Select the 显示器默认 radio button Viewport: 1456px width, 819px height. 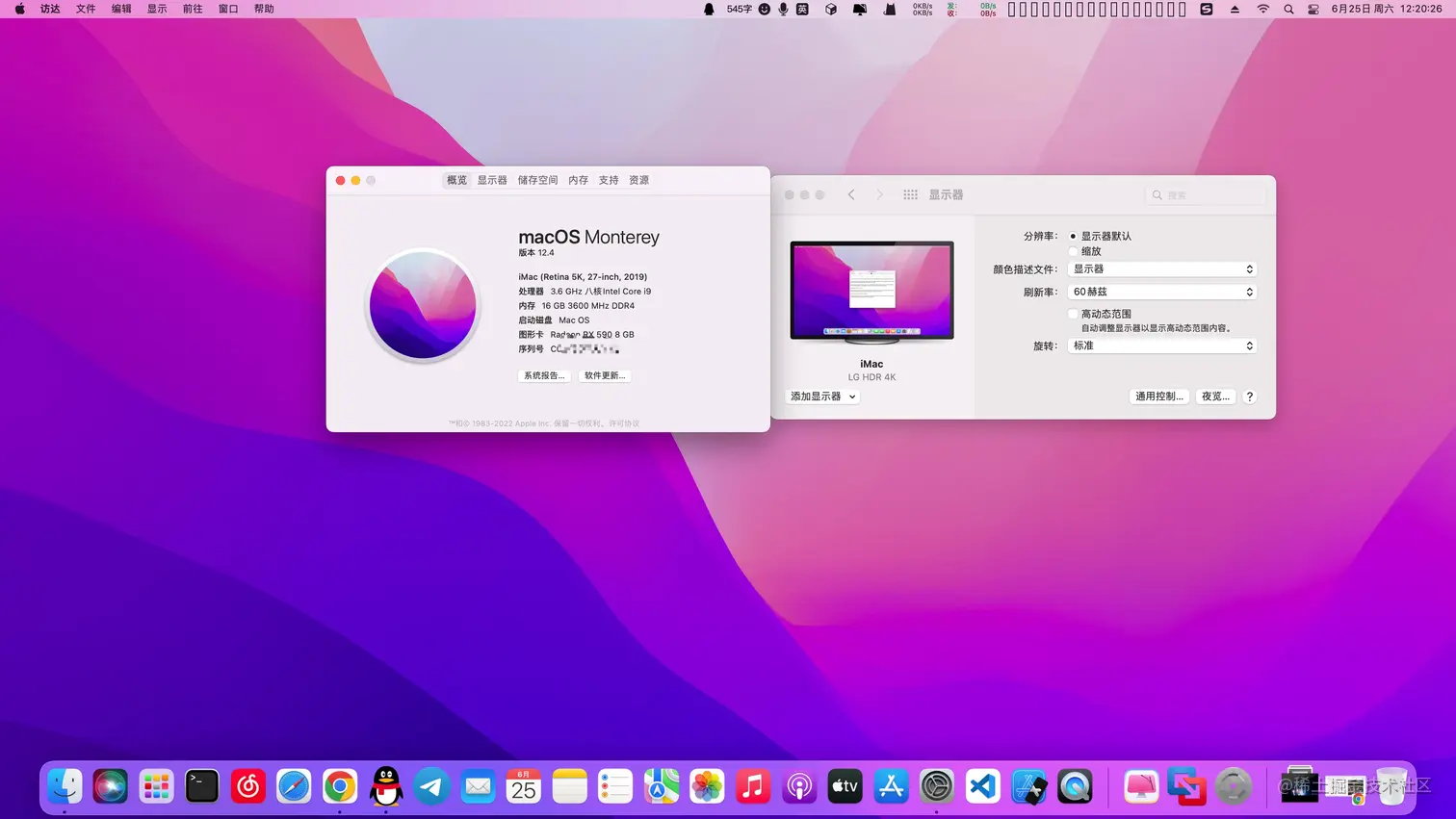pyautogui.click(x=1074, y=235)
